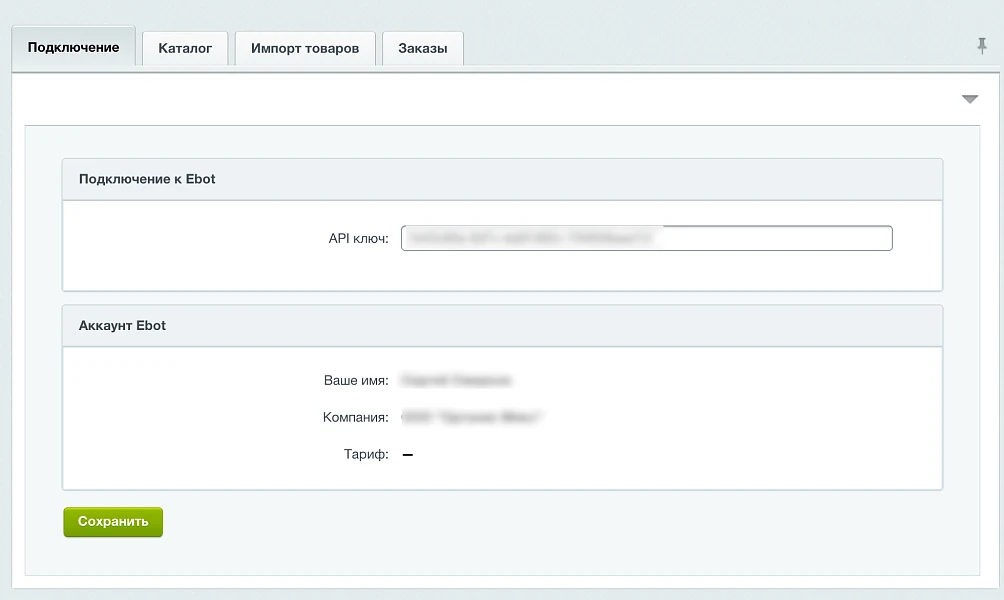This screenshot has height=600, width=1004.
Task: Click the dash value beside Тариф
Action: tap(408, 455)
